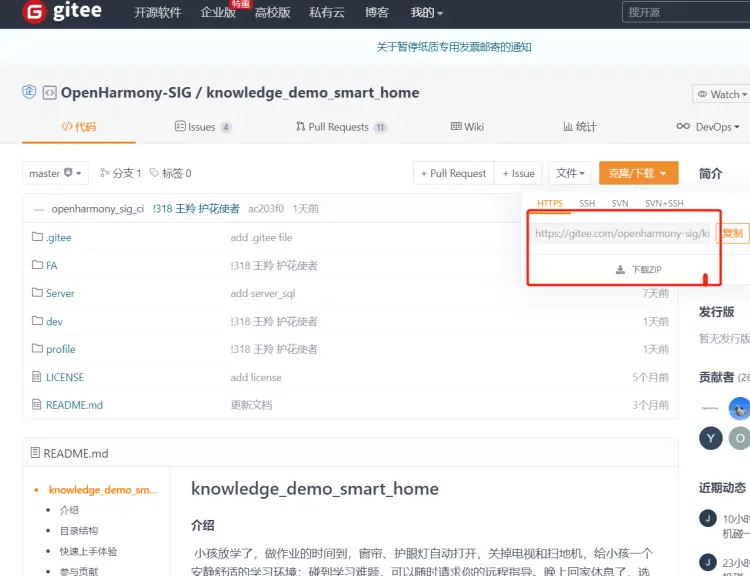Switch to the Issues tab
Viewport: 750px width, 576px height.
click(x=203, y=127)
